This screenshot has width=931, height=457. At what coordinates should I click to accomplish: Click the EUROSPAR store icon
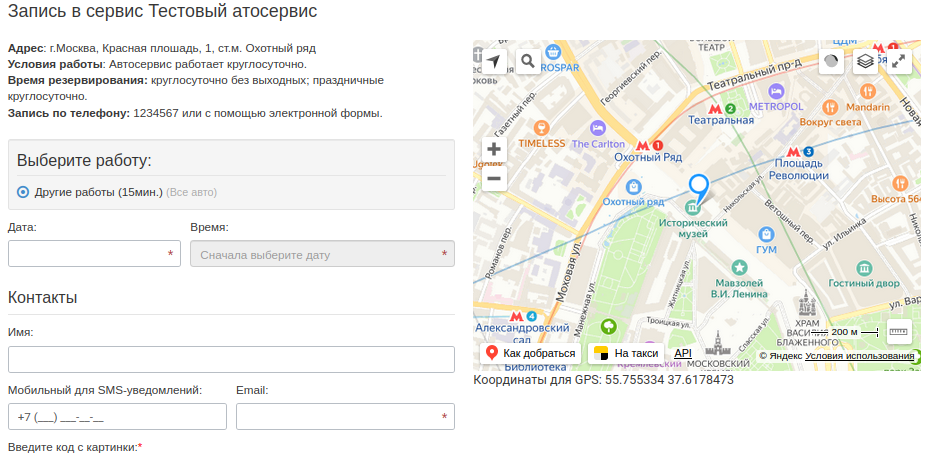tap(553, 52)
